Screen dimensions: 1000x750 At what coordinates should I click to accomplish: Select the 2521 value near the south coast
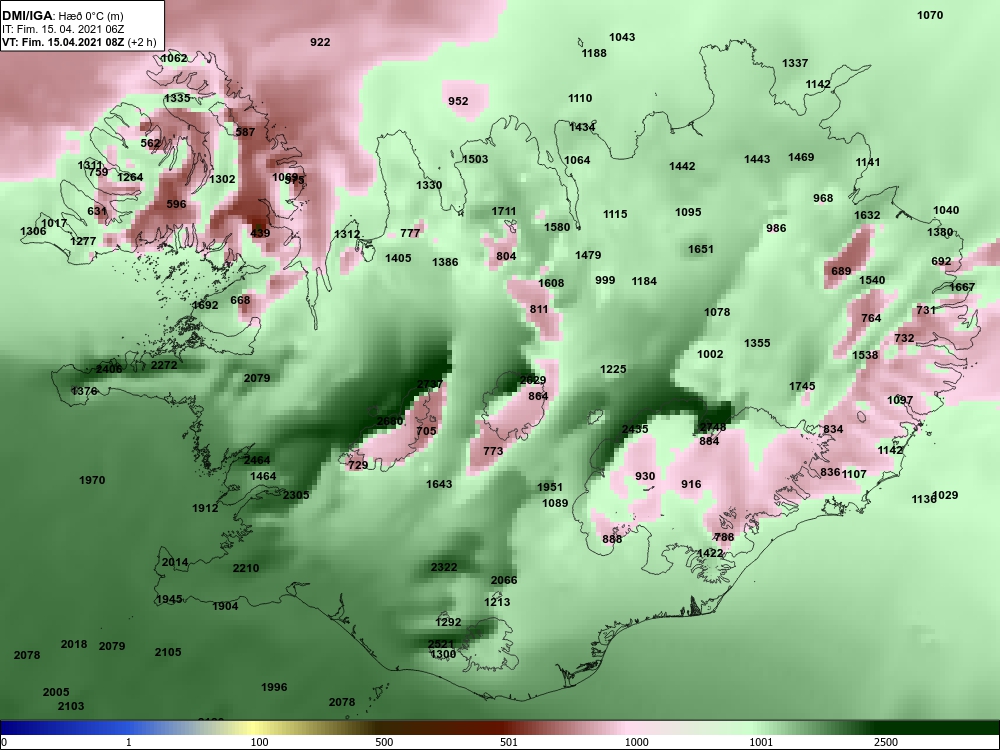[441, 645]
